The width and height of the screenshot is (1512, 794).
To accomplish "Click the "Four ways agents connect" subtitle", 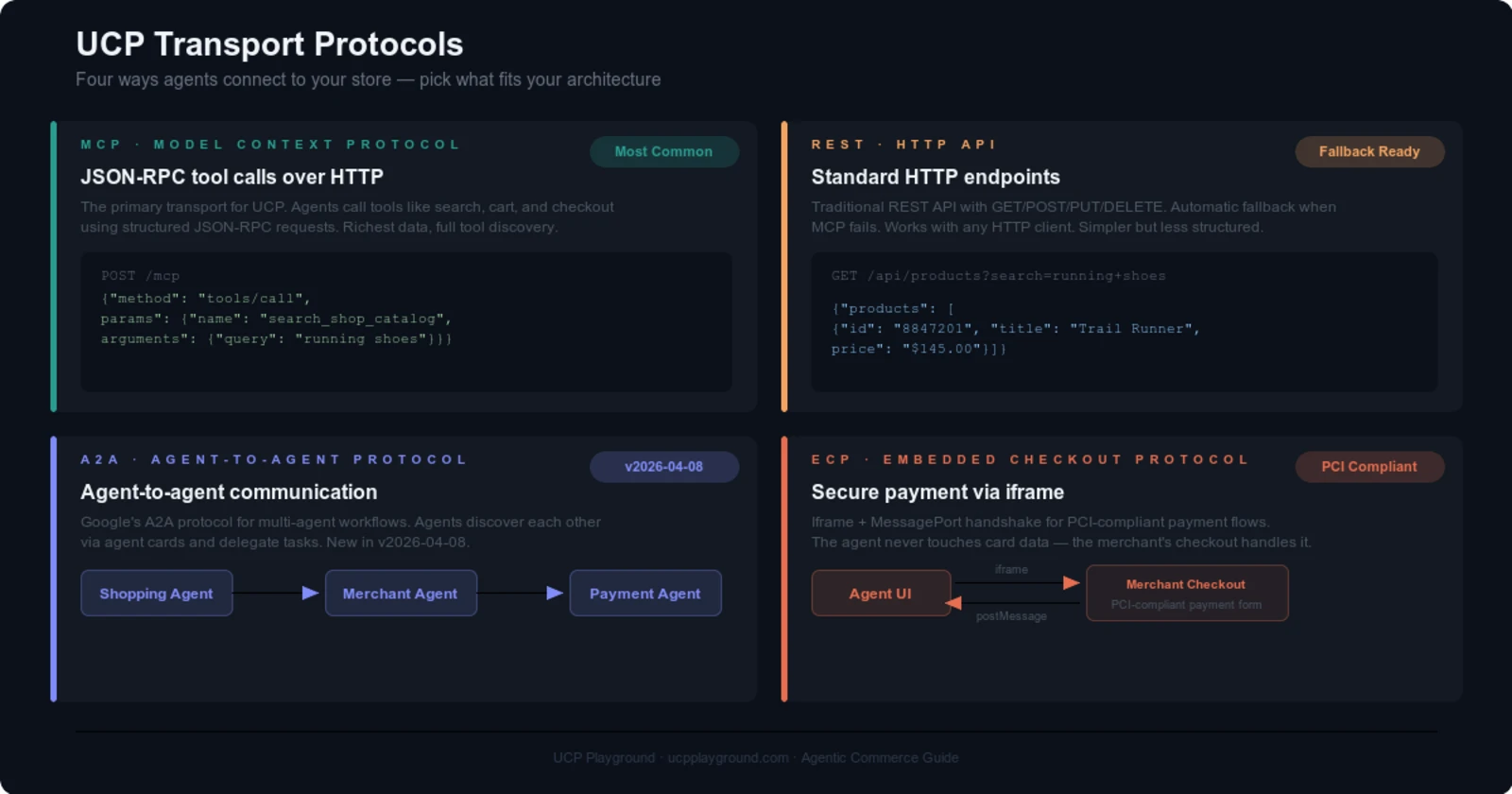I will point(369,79).
